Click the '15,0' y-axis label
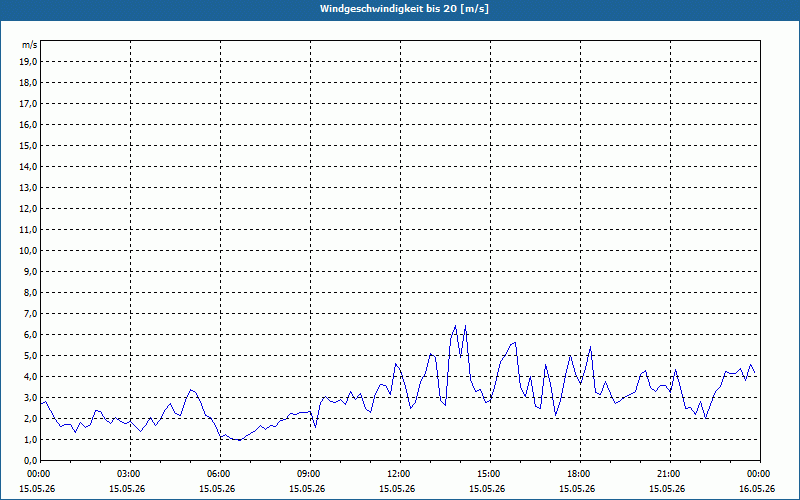Viewport: 800px width, 500px height. (x=28, y=145)
